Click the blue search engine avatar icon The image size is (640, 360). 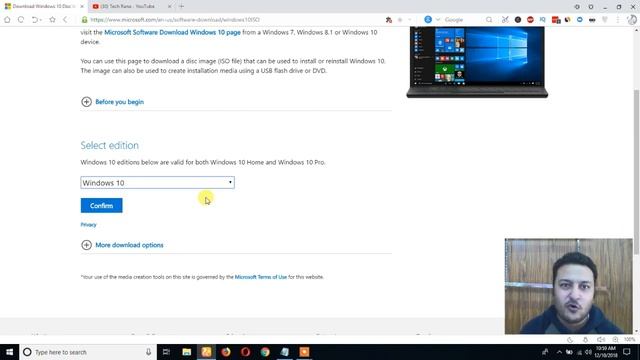tap(428, 19)
